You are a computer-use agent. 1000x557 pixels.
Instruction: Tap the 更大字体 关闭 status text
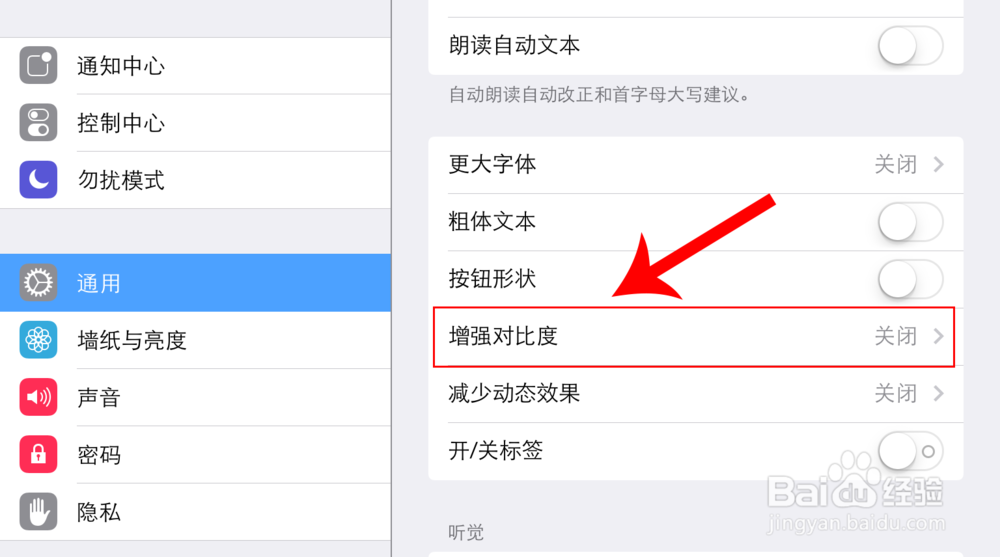(x=895, y=165)
